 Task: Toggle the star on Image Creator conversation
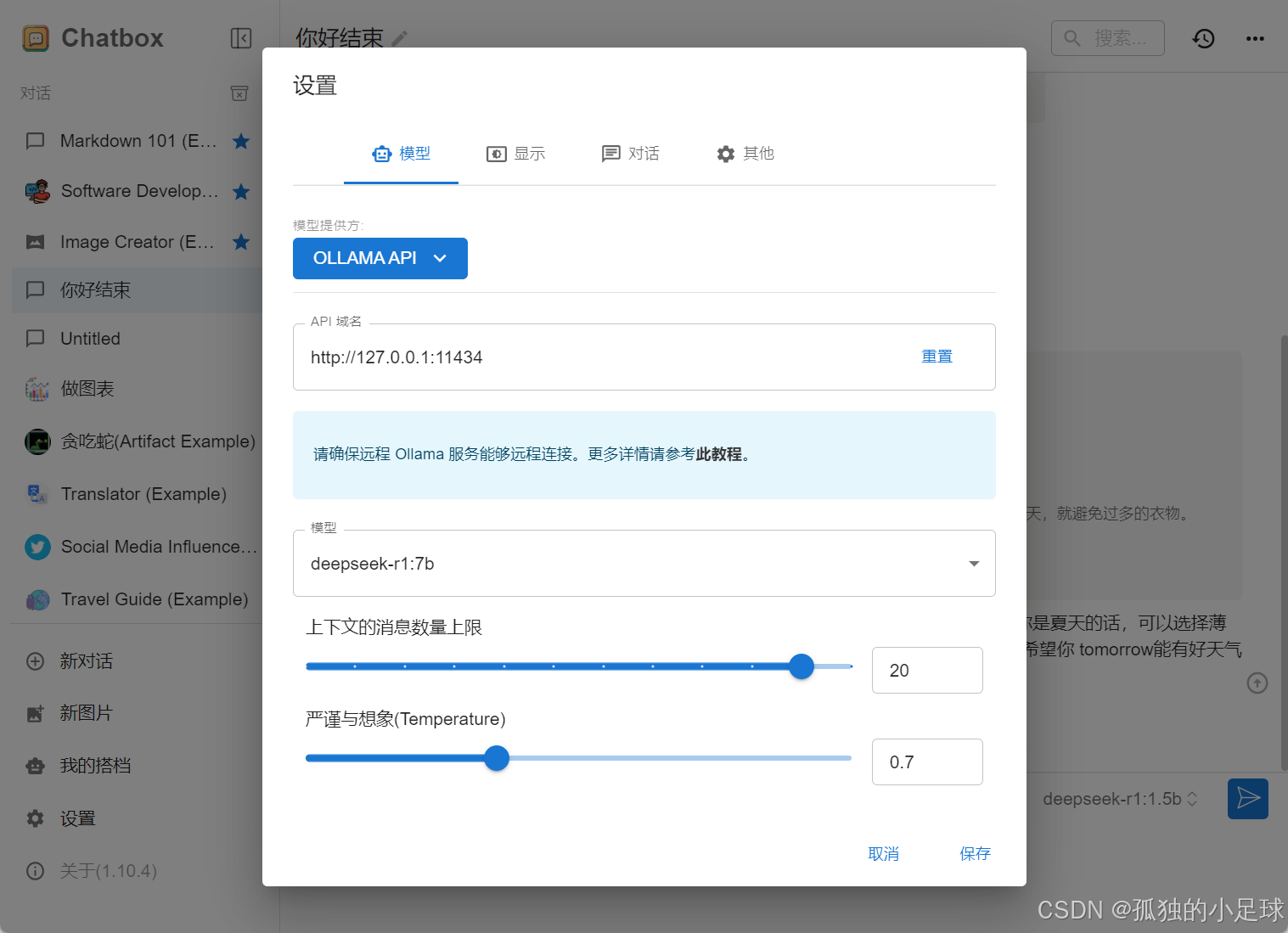(241, 242)
